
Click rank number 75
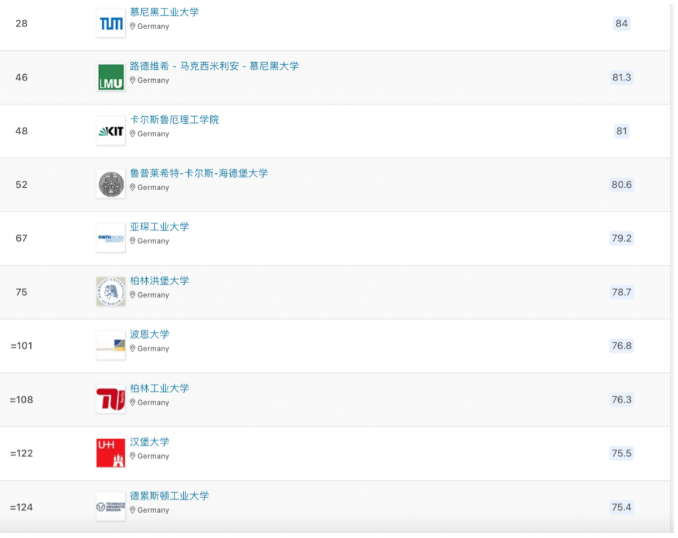pos(22,292)
